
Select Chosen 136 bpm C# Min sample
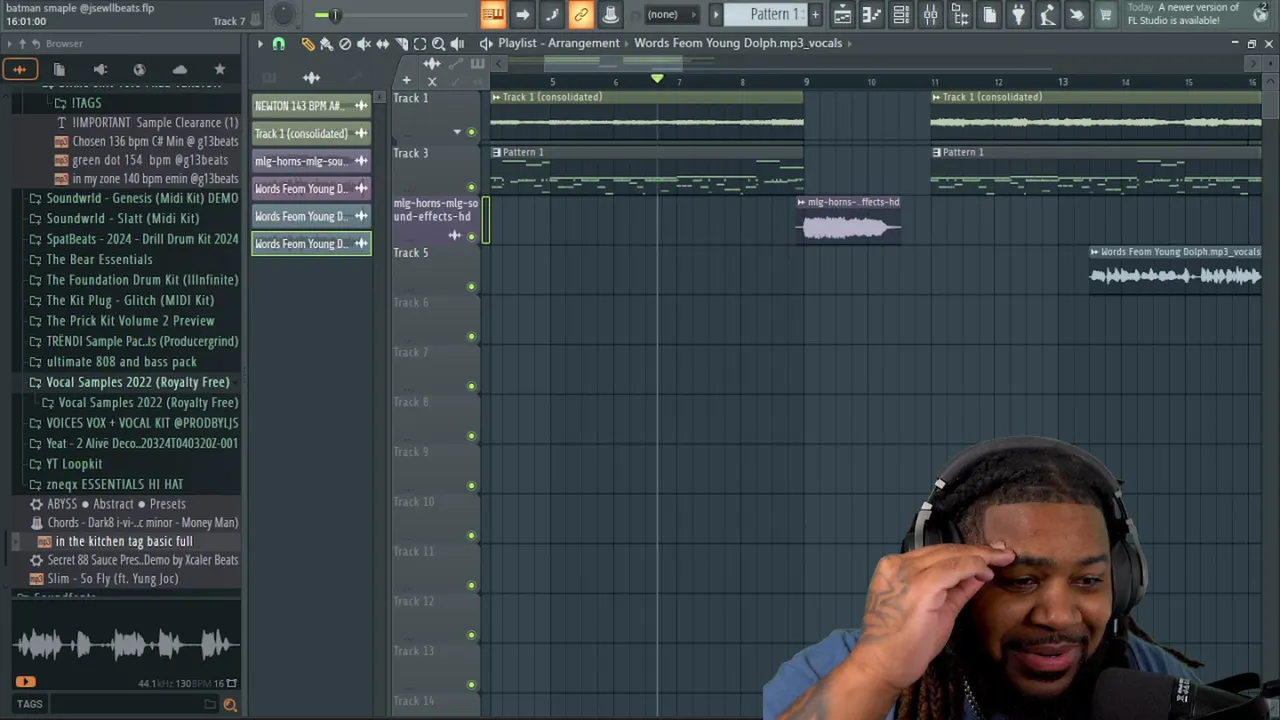click(x=156, y=142)
